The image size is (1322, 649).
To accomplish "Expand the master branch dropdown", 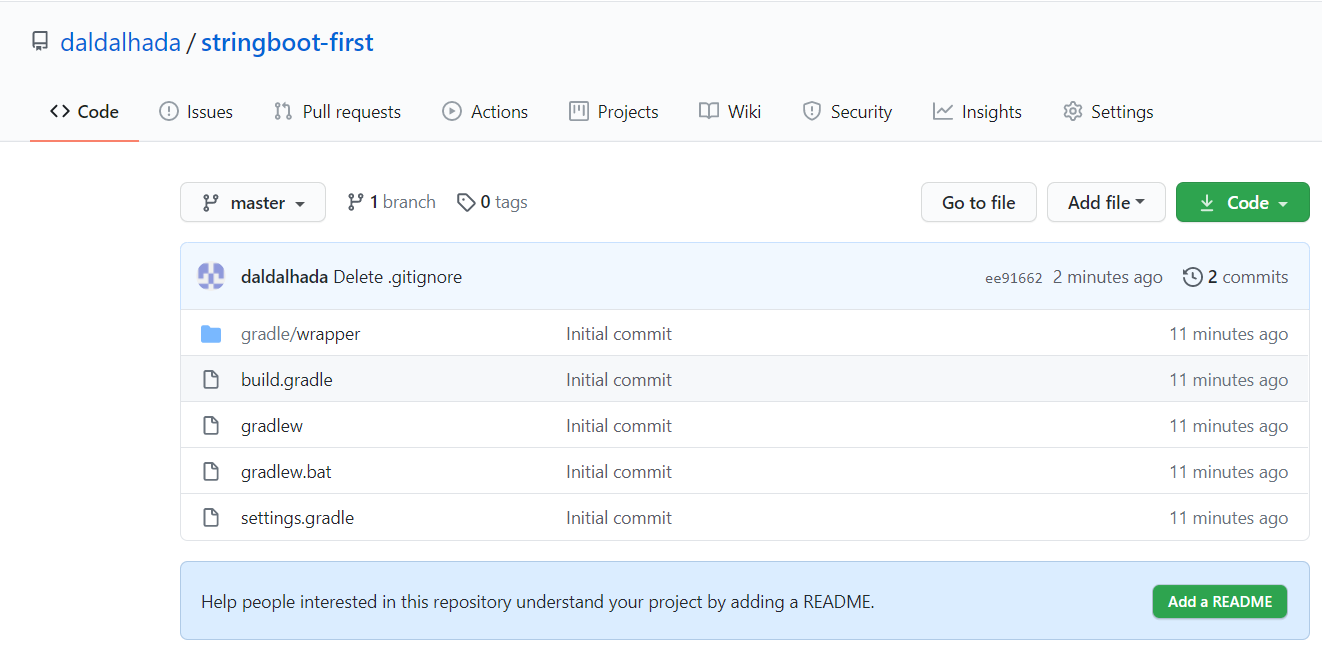I will [x=253, y=202].
